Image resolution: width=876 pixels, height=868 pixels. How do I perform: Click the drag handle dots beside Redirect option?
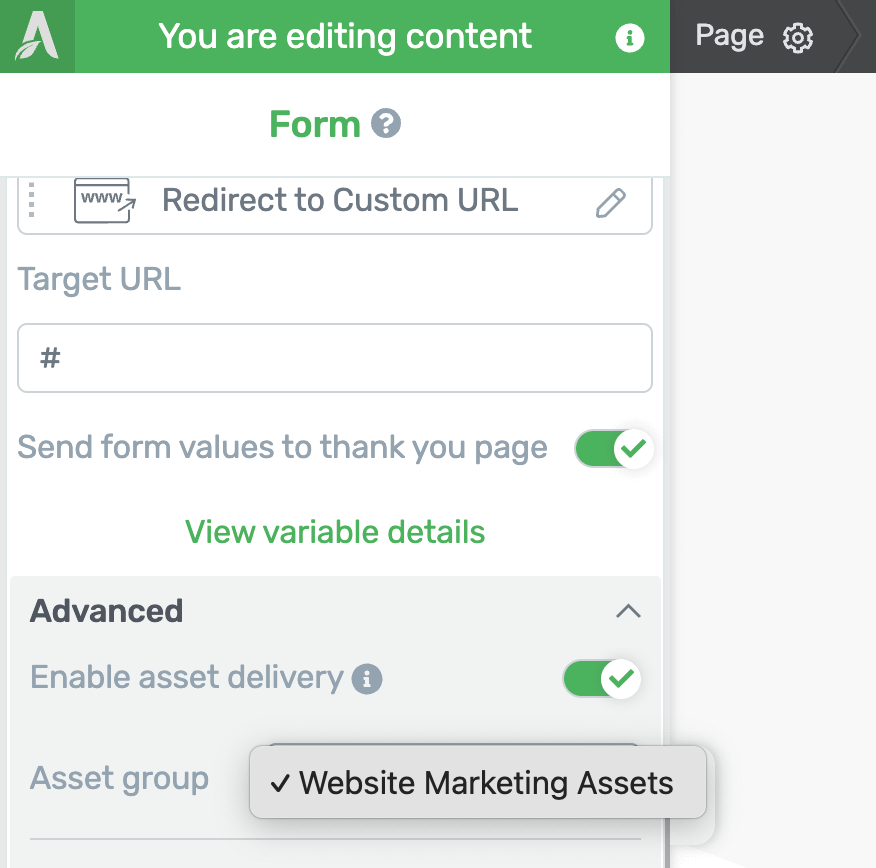click(32, 200)
